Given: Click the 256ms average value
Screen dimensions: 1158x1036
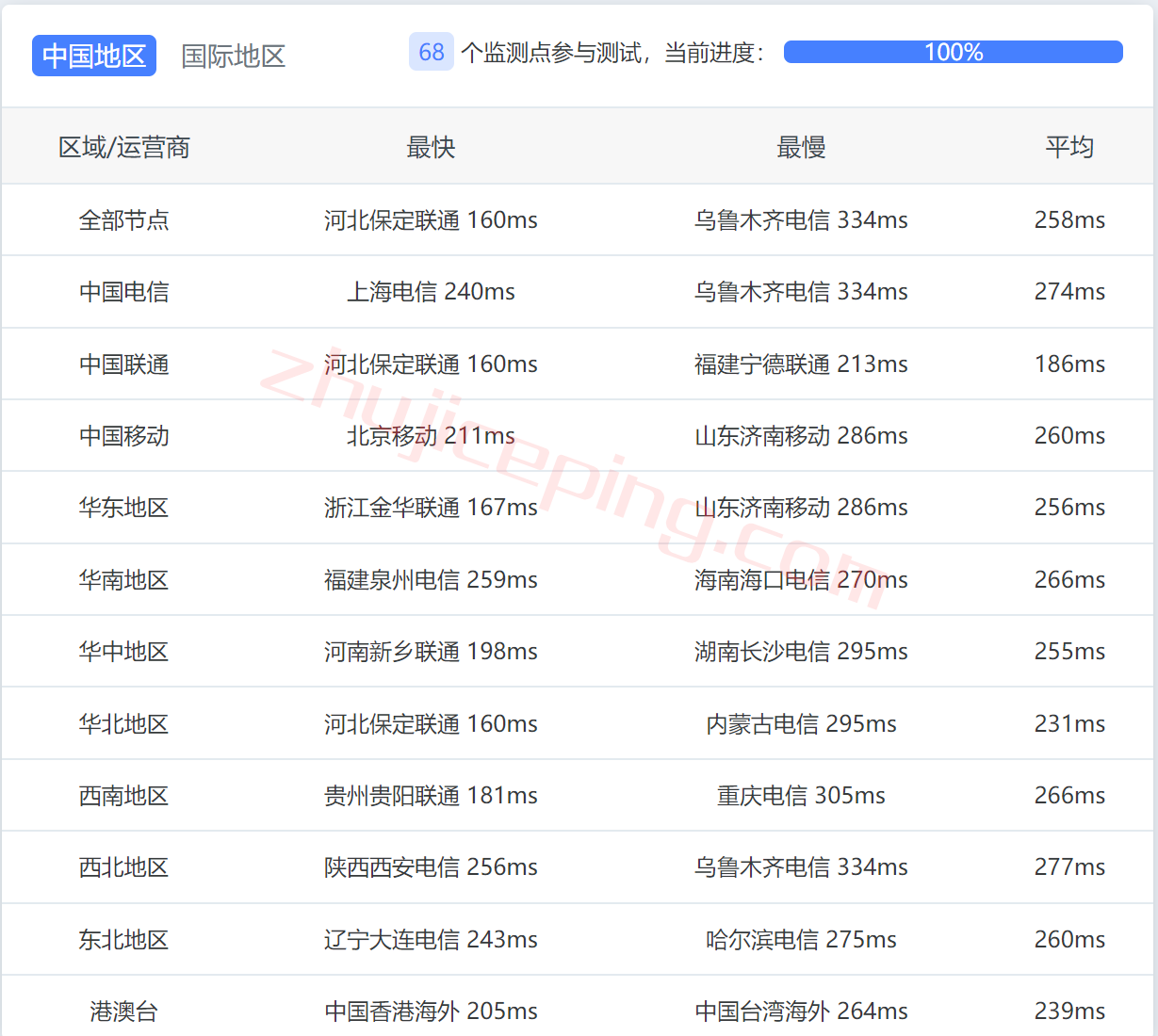Looking at the screenshot, I should click(1069, 507).
